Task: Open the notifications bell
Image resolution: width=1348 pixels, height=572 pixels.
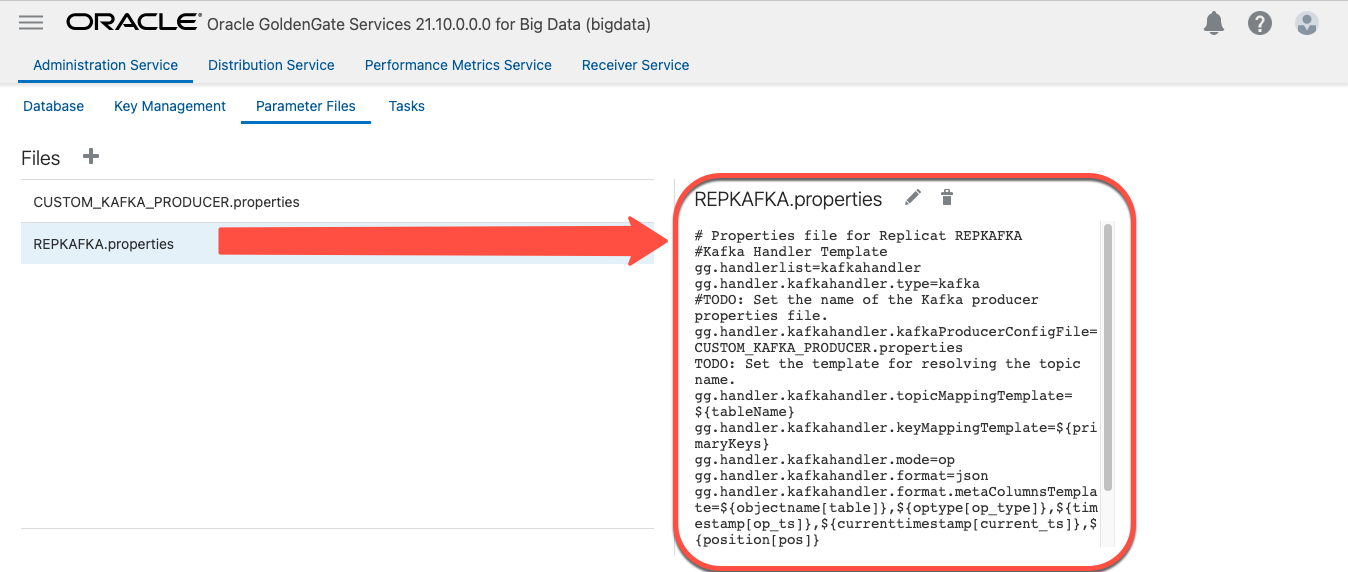Action: [x=1213, y=23]
